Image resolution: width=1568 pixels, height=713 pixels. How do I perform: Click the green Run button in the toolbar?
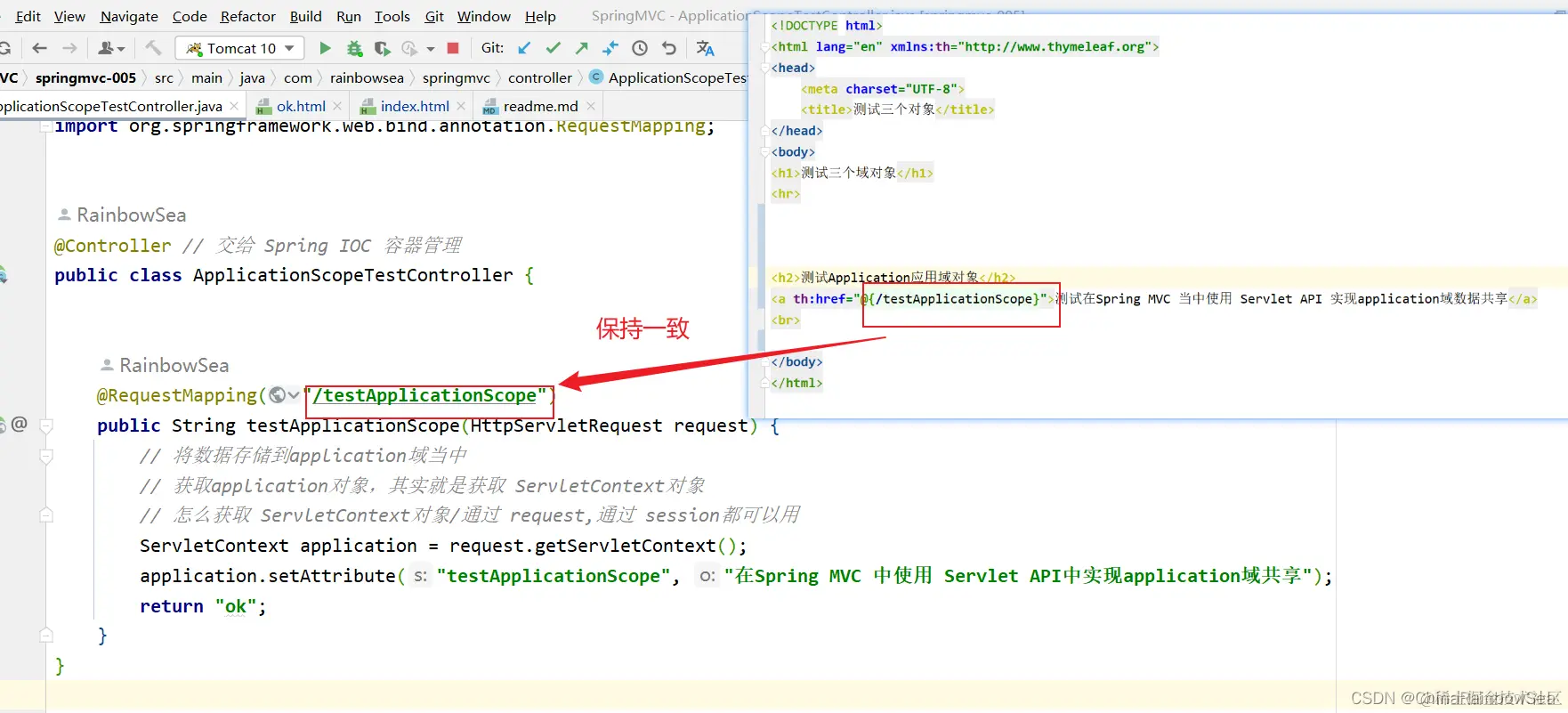tap(325, 48)
